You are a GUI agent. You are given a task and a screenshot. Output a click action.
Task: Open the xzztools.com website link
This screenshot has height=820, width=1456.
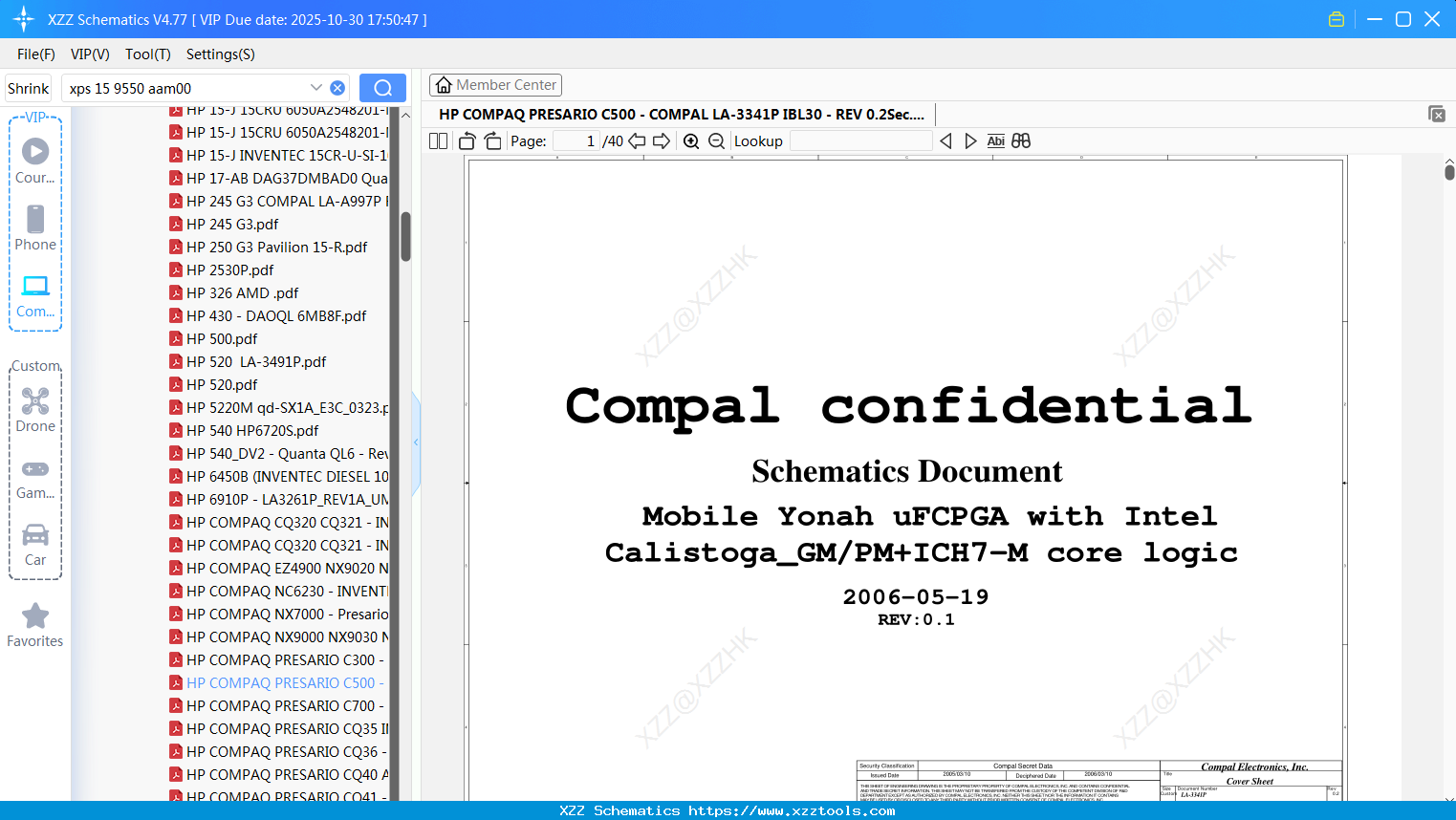pyautogui.click(x=792, y=810)
